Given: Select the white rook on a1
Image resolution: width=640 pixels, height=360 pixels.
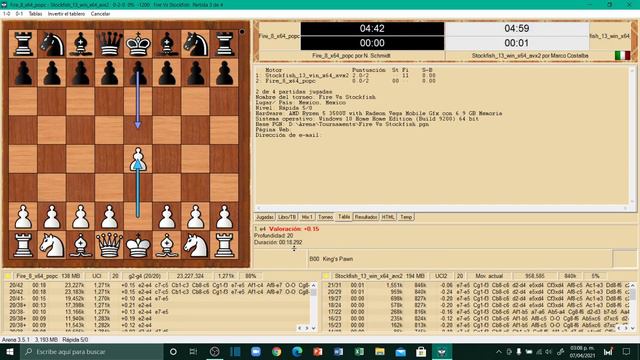Looking at the screenshot, I should coord(23,245).
